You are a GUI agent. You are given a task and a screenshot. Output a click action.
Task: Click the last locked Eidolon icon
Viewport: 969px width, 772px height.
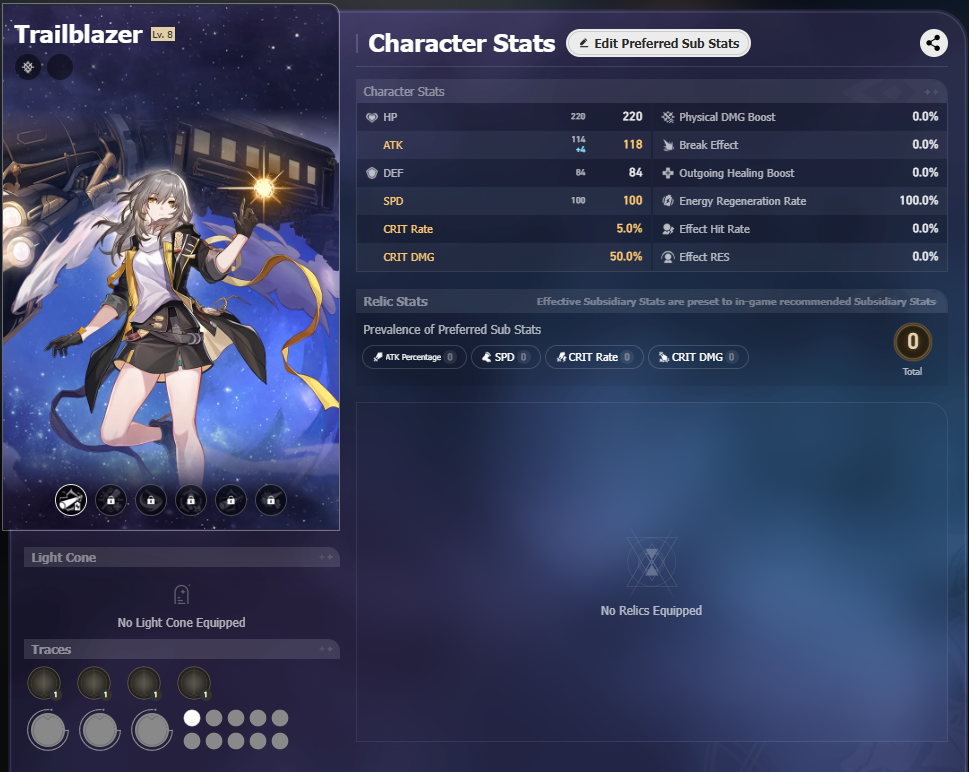pyautogui.click(x=271, y=500)
